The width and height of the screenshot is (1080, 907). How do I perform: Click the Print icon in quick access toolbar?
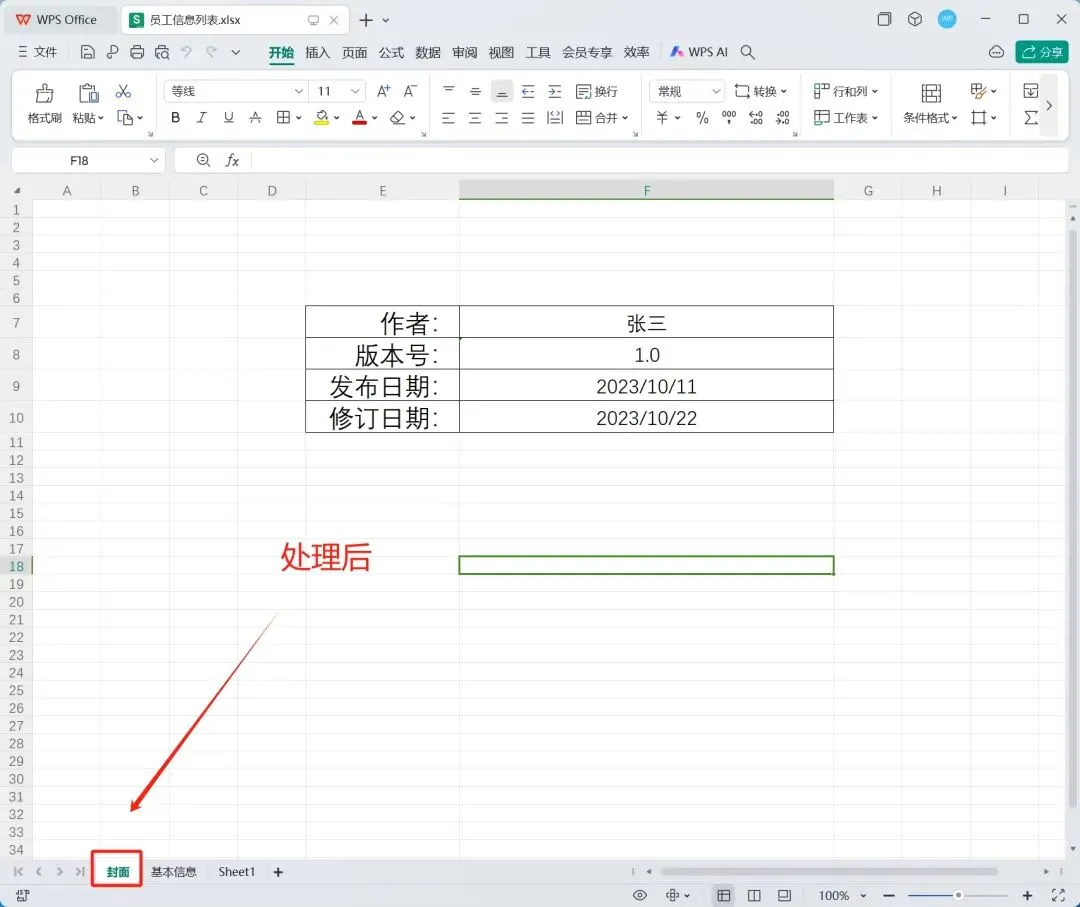[137, 52]
